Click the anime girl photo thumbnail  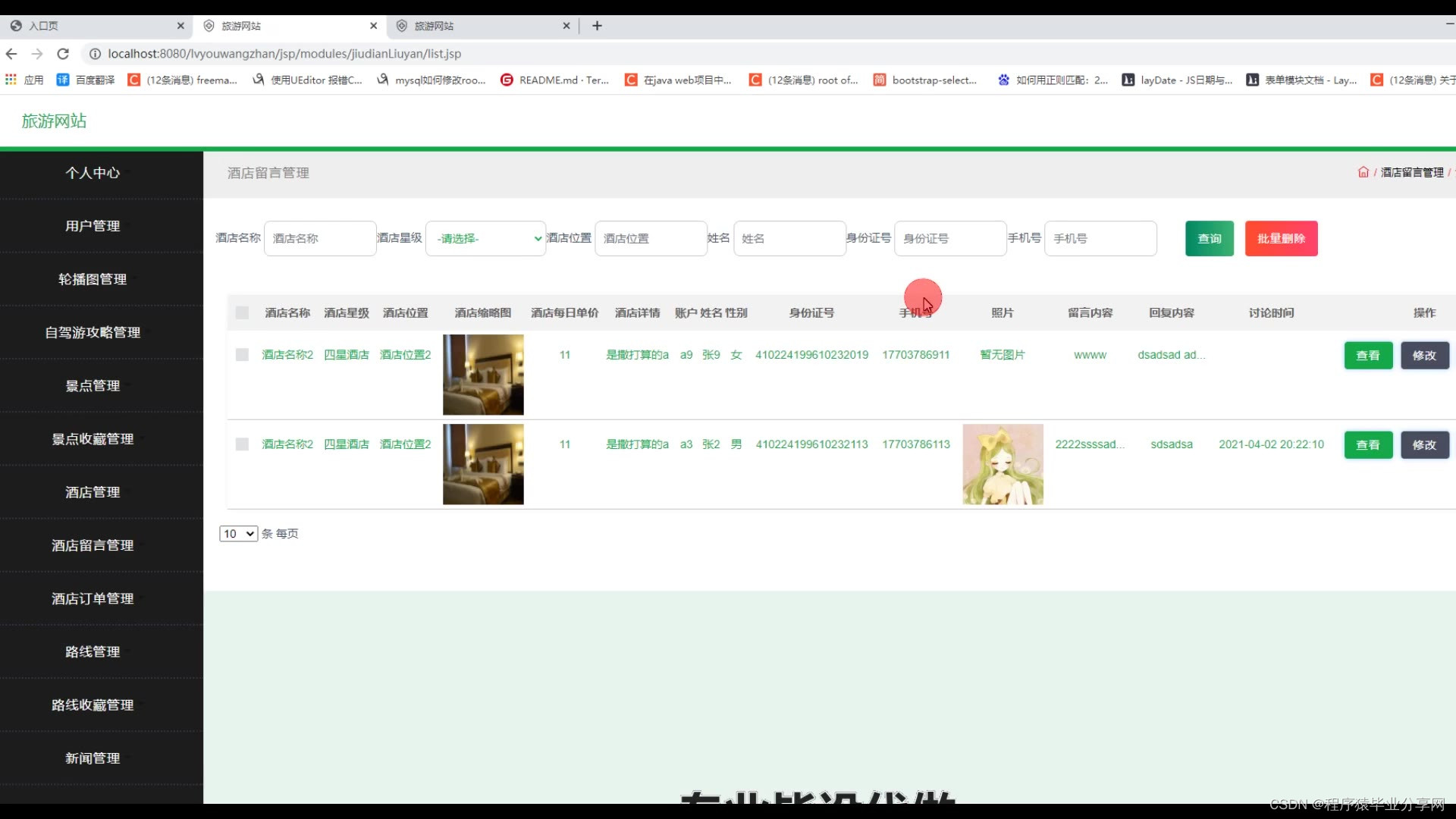point(1003,464)
